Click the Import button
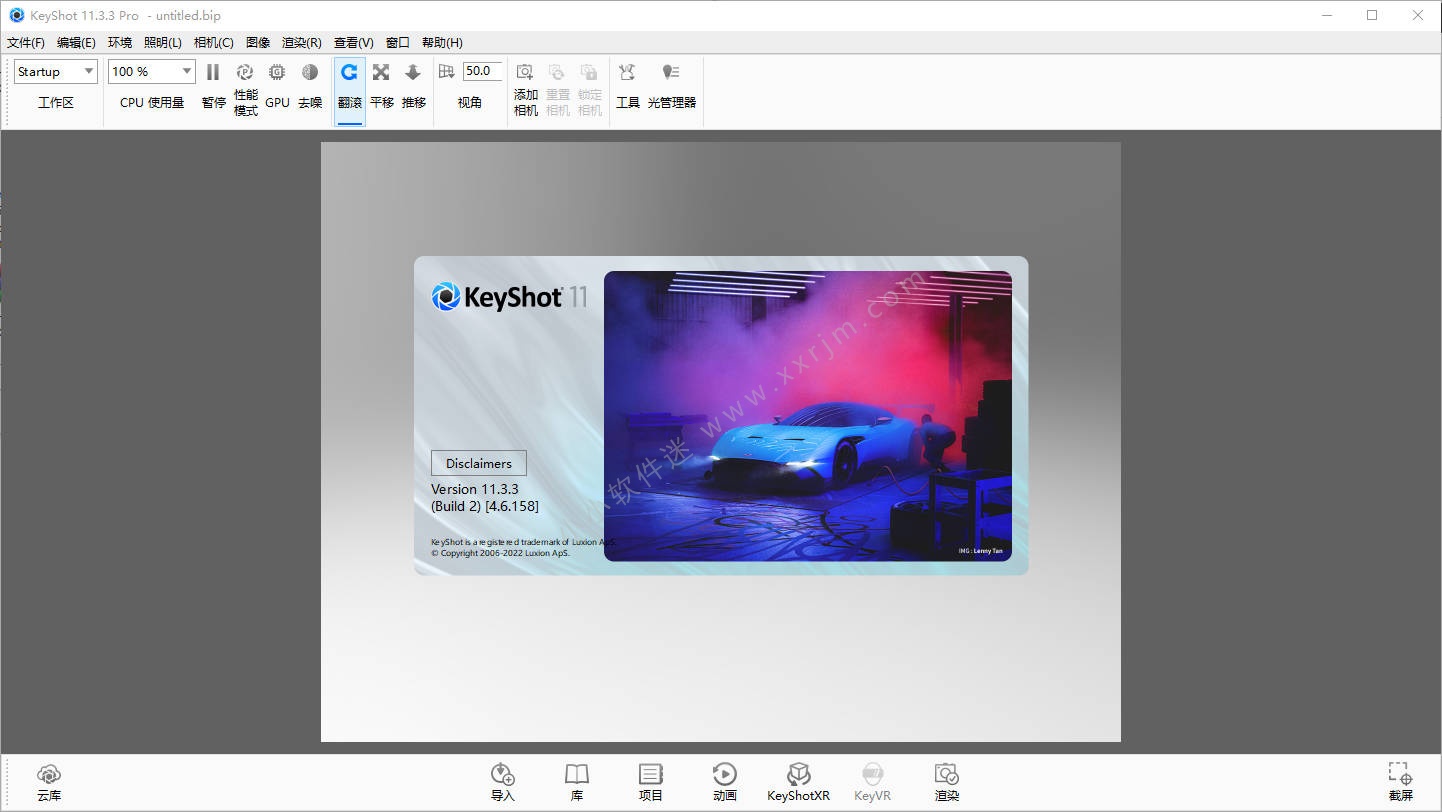 [x=503, y=782]
